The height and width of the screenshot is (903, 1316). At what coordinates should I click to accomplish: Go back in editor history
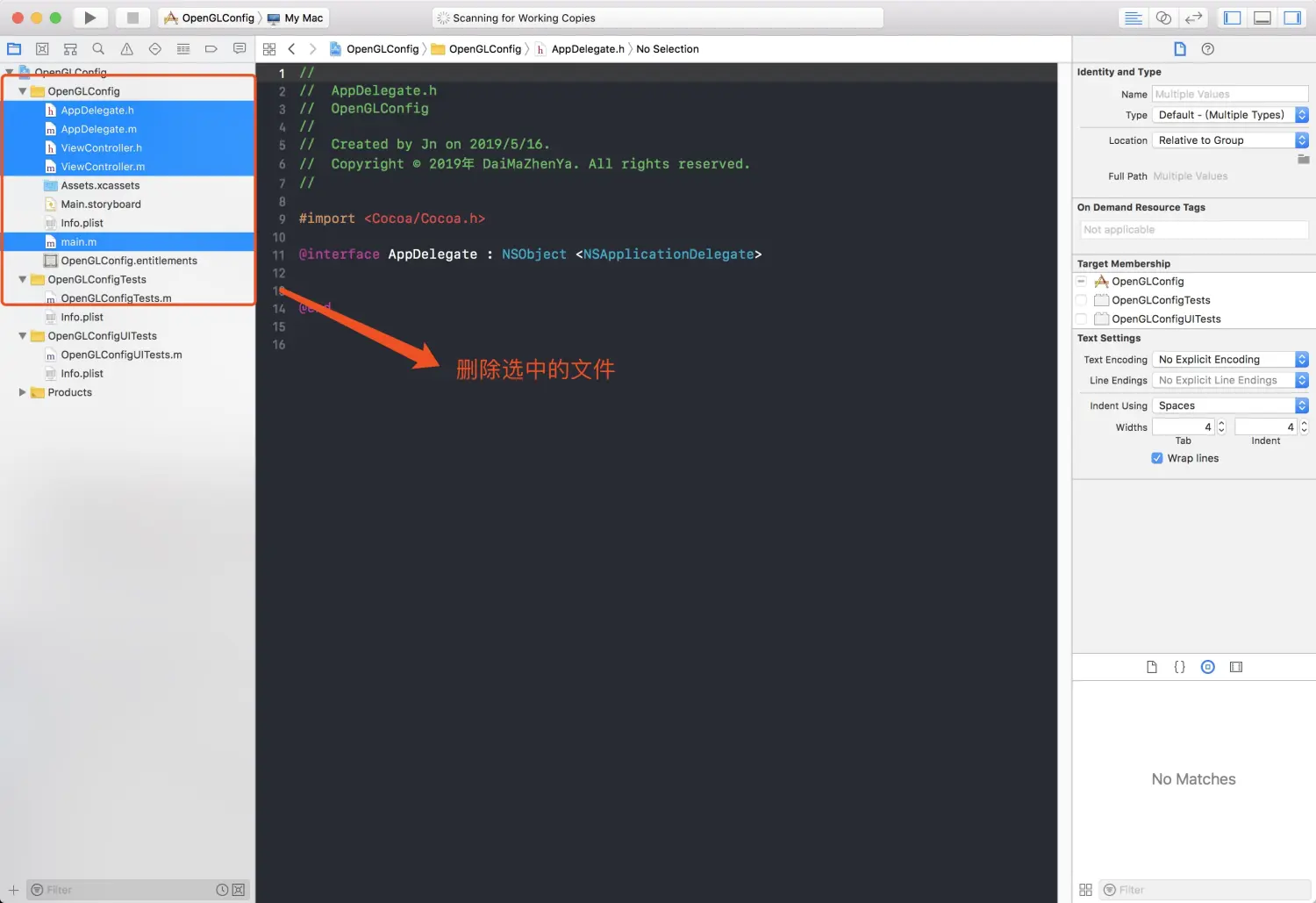[291, 49]
